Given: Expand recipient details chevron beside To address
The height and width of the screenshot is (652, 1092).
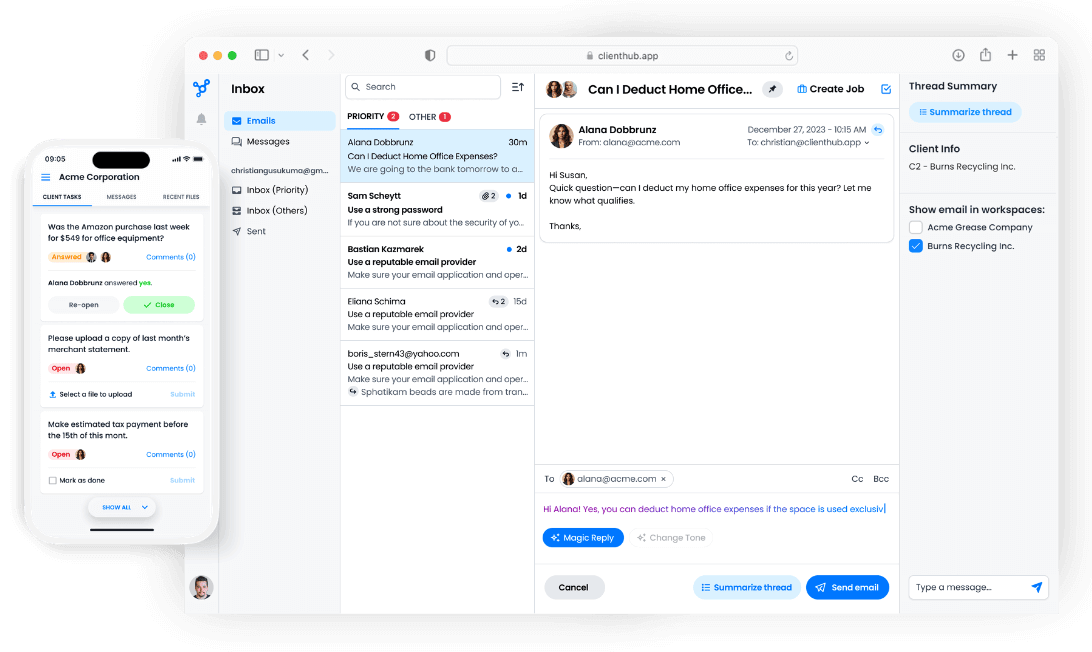Looking at the screenshot, I should click(x=867, y=143).
